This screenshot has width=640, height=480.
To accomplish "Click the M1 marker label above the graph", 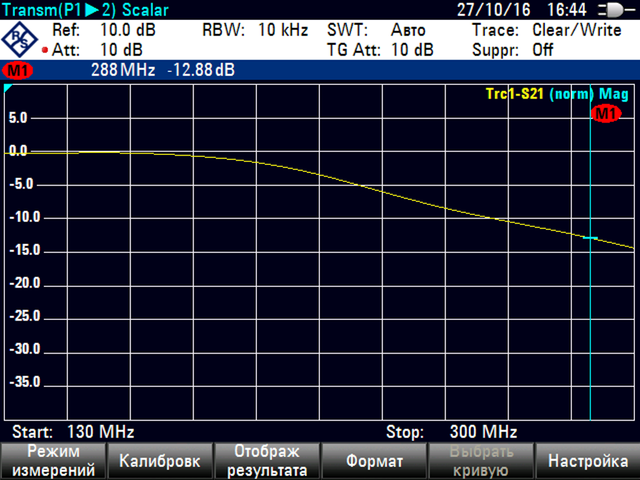I will point(606,114).
